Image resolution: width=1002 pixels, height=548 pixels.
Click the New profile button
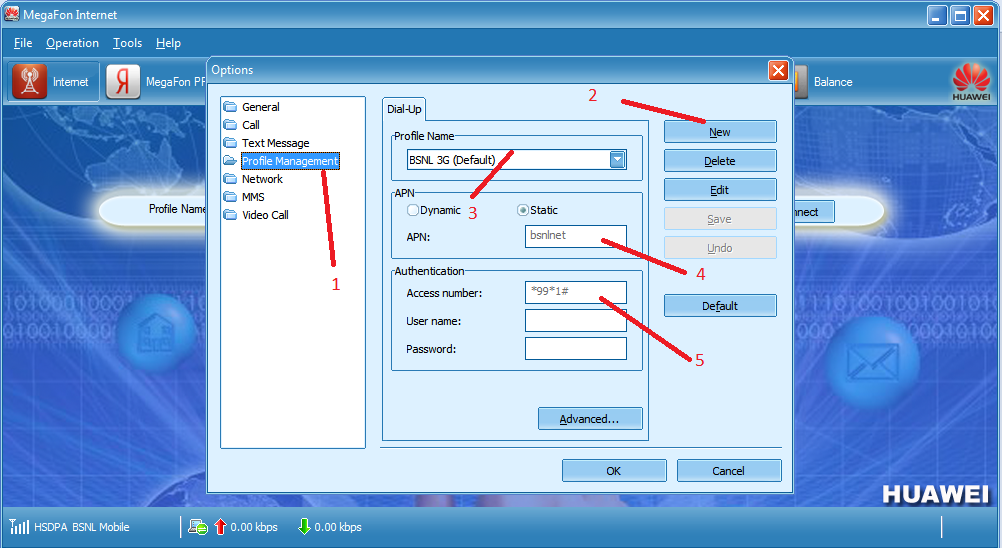(x=720, y=132)
